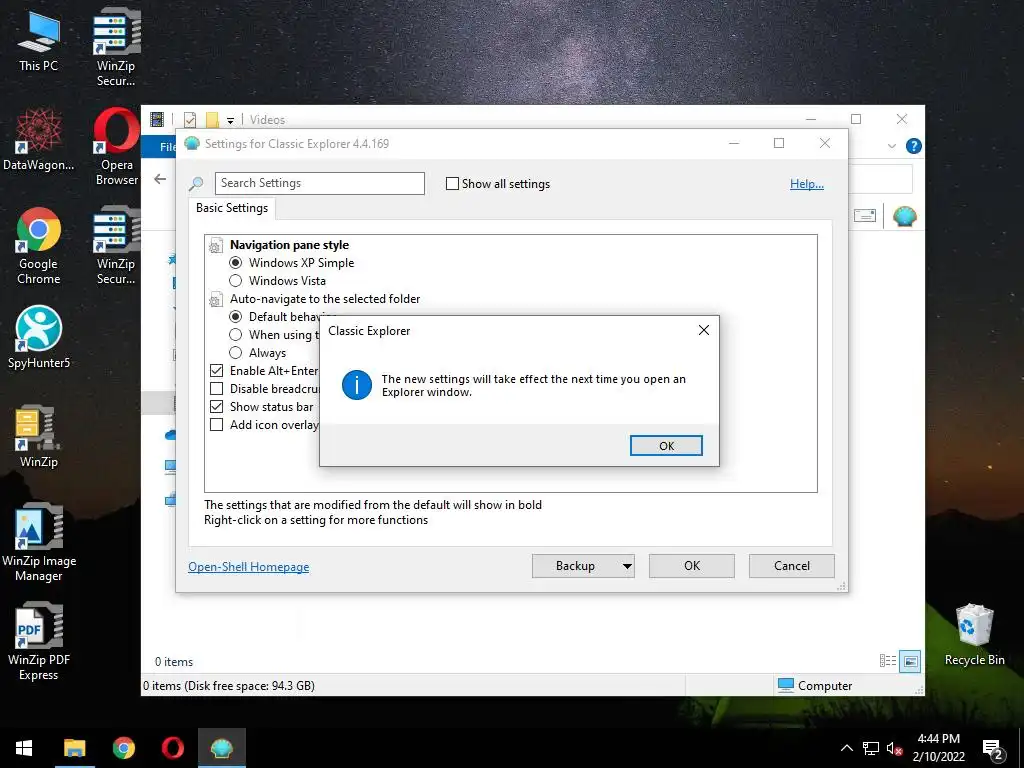1024x768 pixels.
Task: Expand the Explorer ribbon chevron
Action: coord(891,146)
